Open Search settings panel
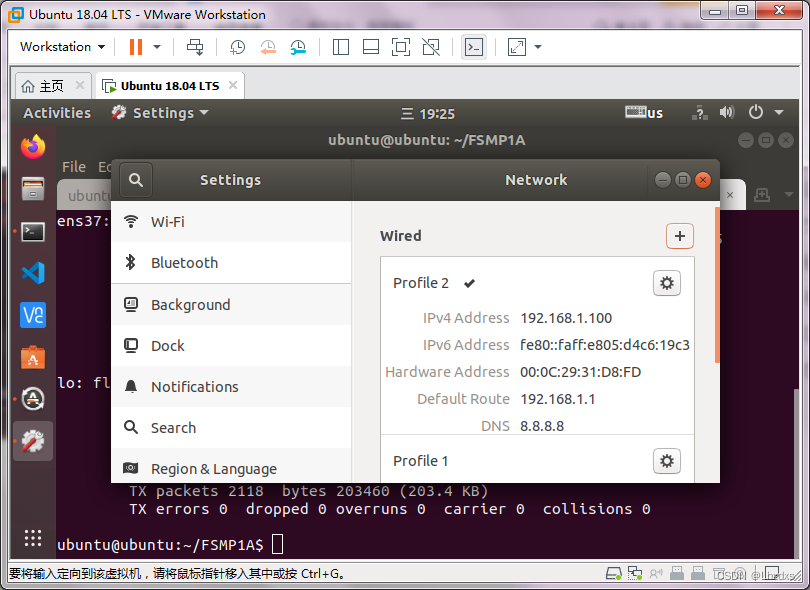This screenshot has width=810, height=590. [x=231, y=428]
